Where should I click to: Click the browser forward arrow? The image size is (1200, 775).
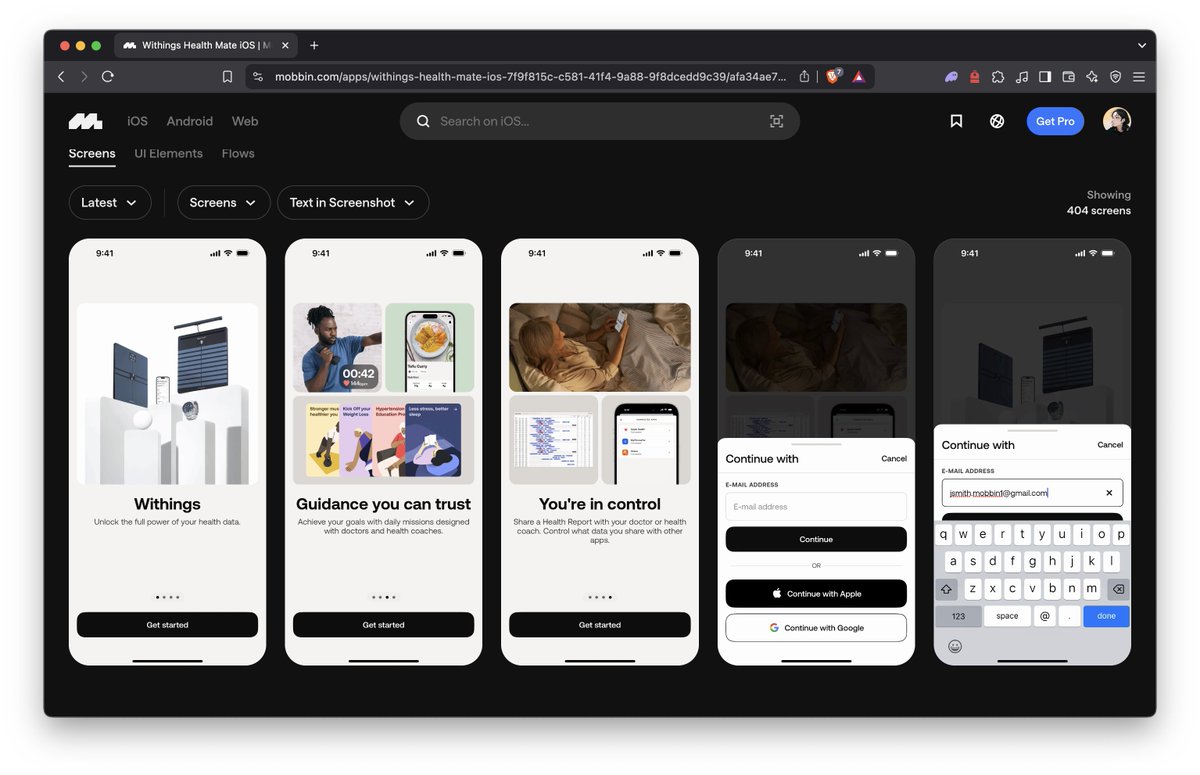pyautogui.click(x=84, y=76)
